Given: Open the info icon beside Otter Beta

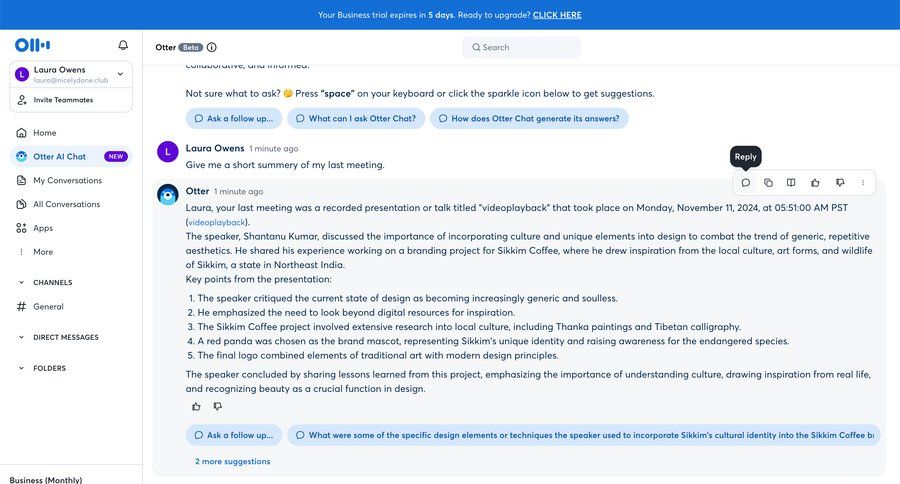Looking at the screenshot, I should click(x=212, y=47).
